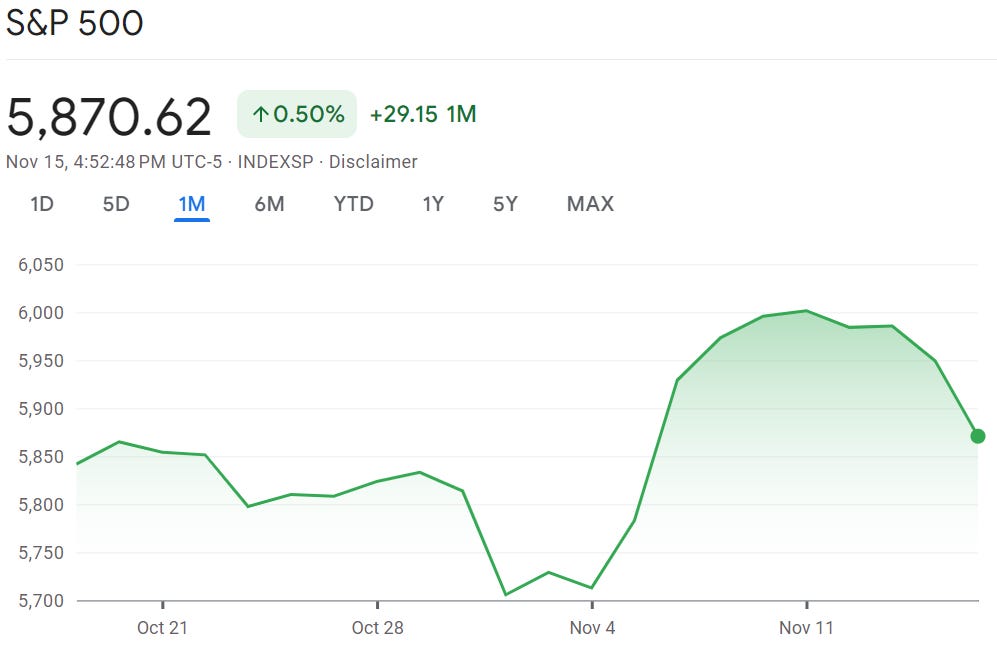This screenshot has height=662, width=997.
Task: Click the +29.15 1M change text
Action: coord(423,114)
